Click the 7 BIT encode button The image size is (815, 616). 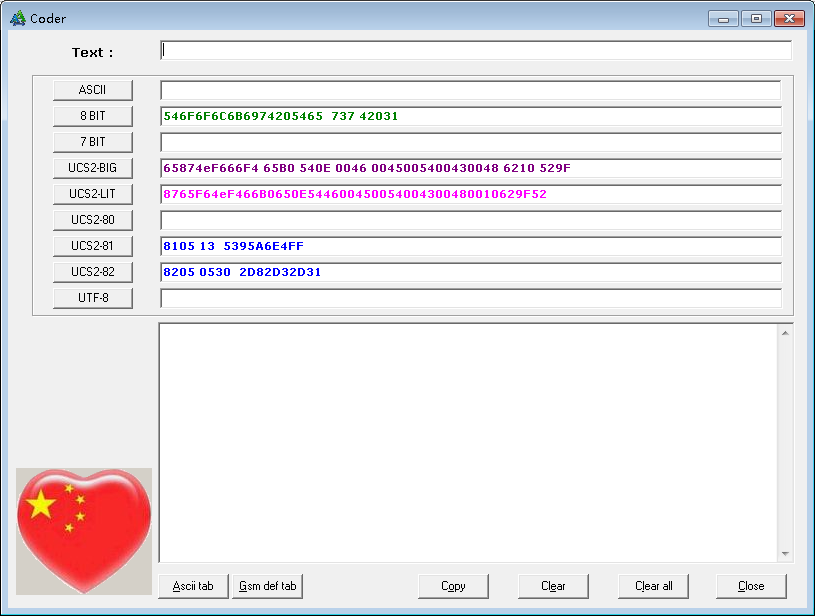93,142
